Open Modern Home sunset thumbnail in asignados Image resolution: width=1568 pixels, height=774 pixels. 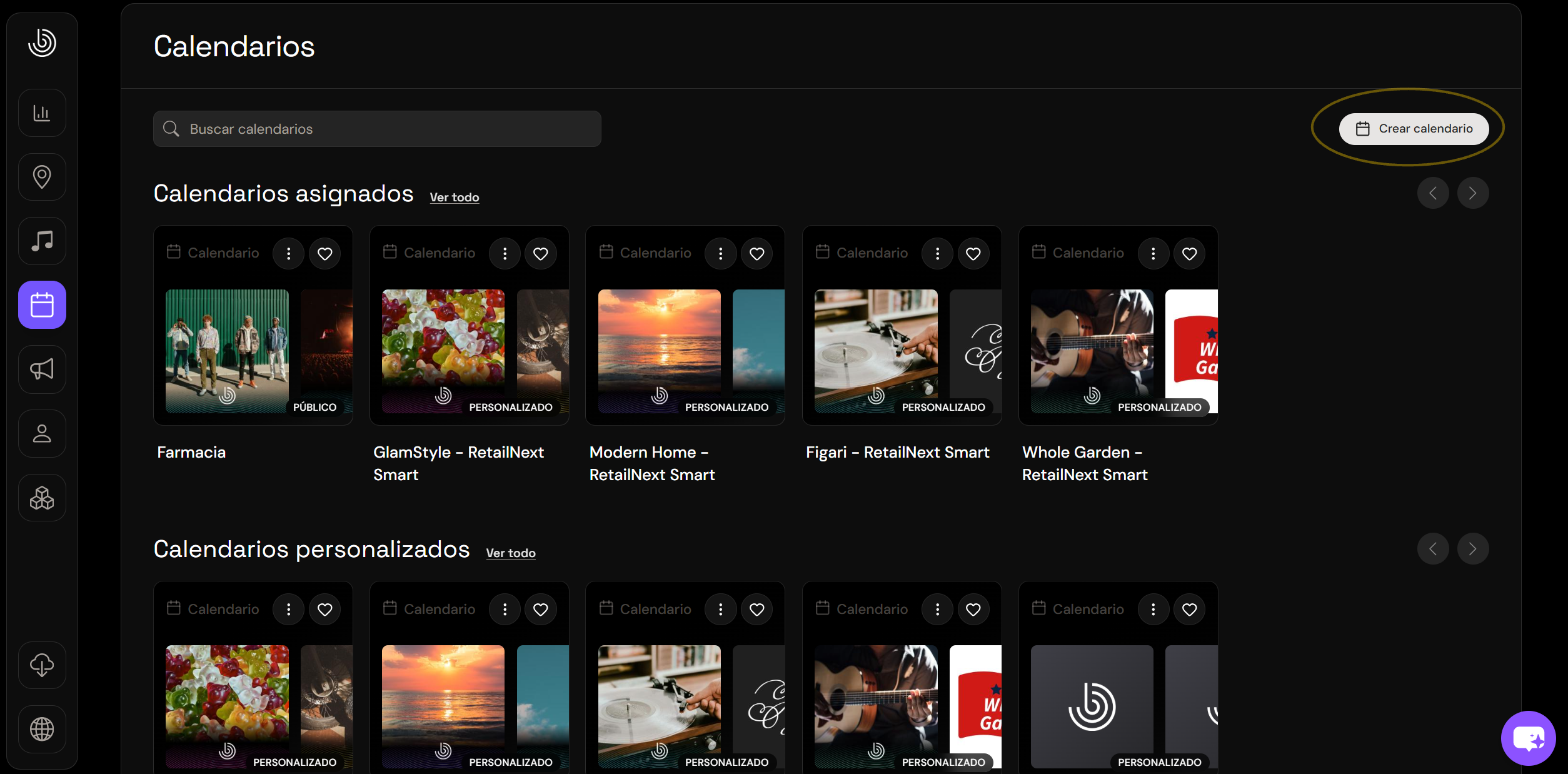(x=660, y=351)
